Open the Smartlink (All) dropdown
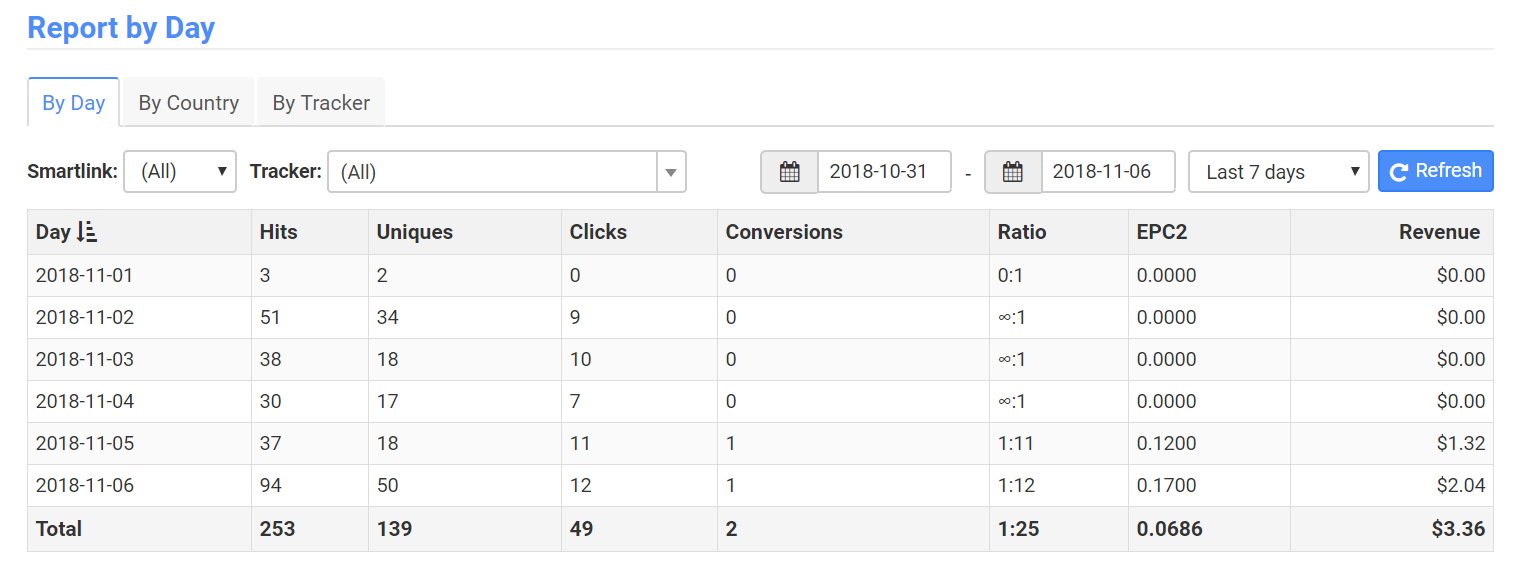 pyautogui.click(x=180, y=171)
